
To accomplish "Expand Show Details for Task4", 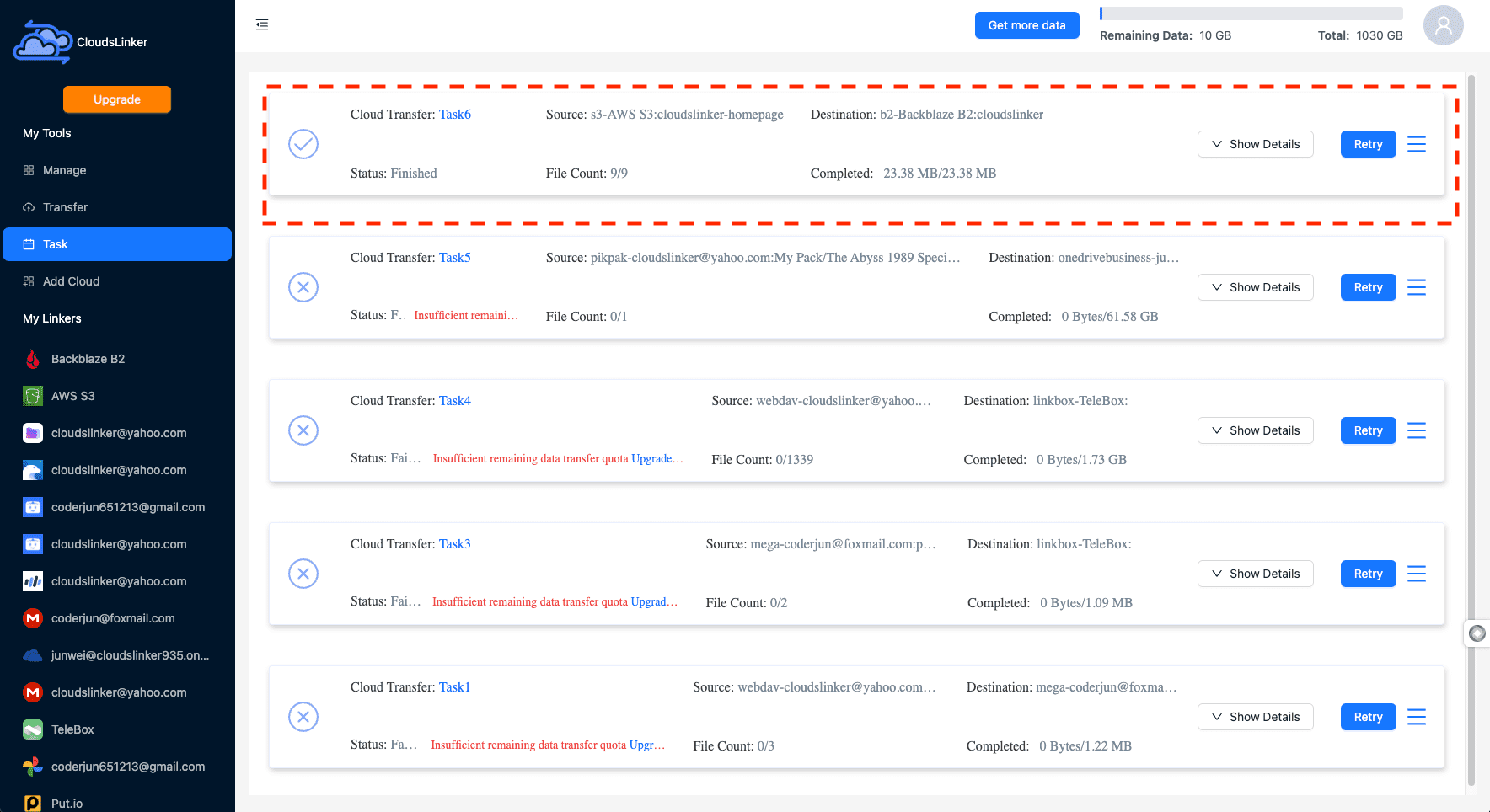I will [1256, 430].
